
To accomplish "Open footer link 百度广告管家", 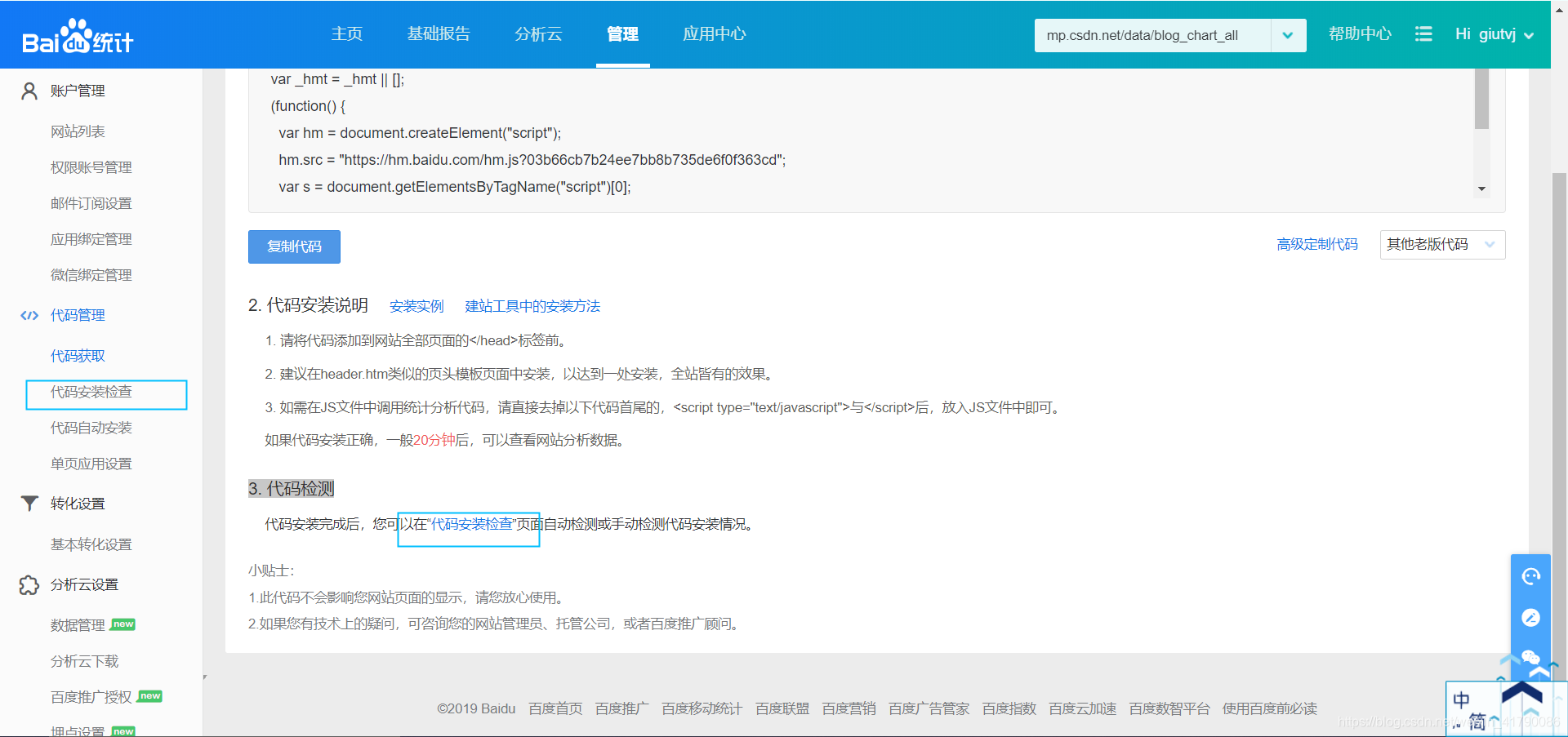I will (x=929, y=708).
